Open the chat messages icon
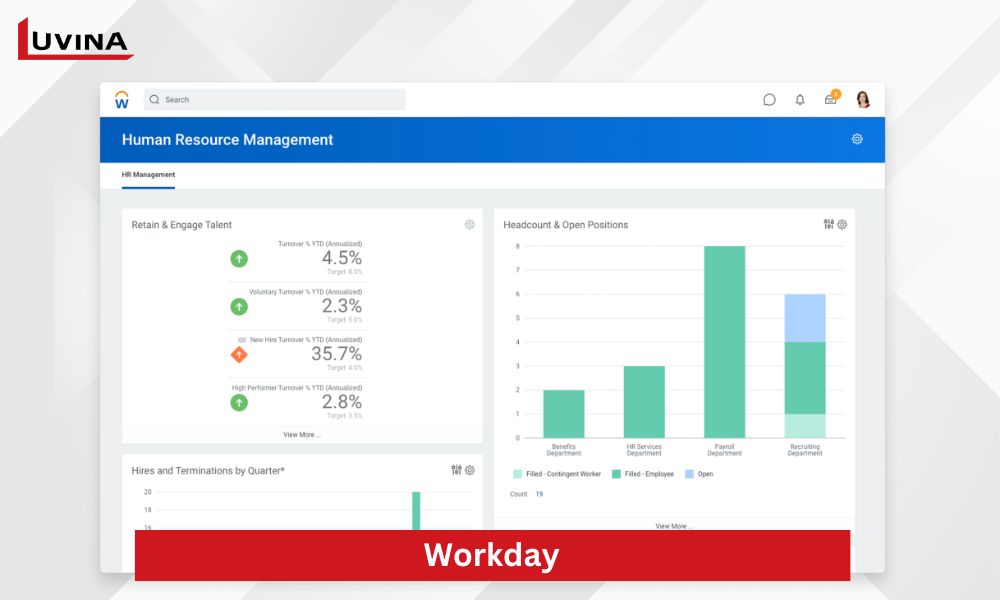The width and height of the screenshot is (1000, 600). click(x=769, y=100)
